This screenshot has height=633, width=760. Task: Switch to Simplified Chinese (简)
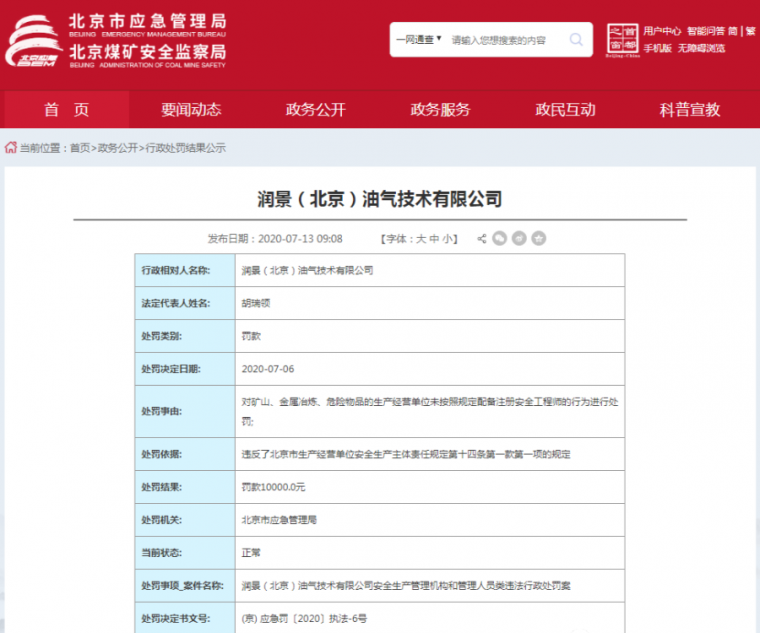tap(732, 31)
